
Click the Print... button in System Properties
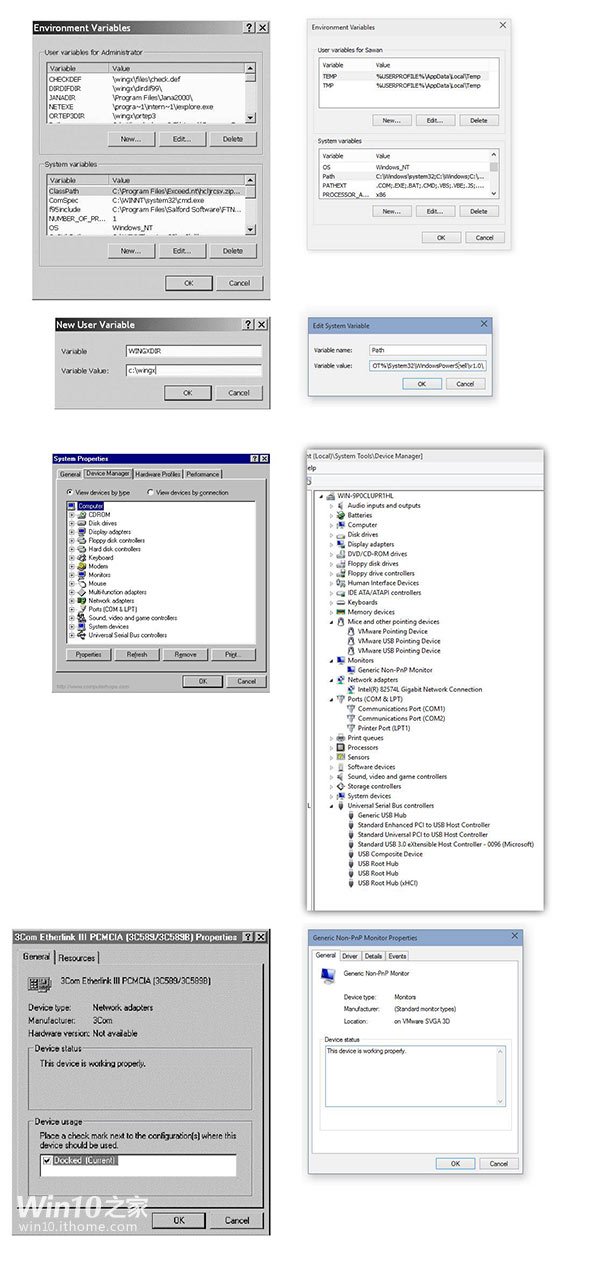233,654
